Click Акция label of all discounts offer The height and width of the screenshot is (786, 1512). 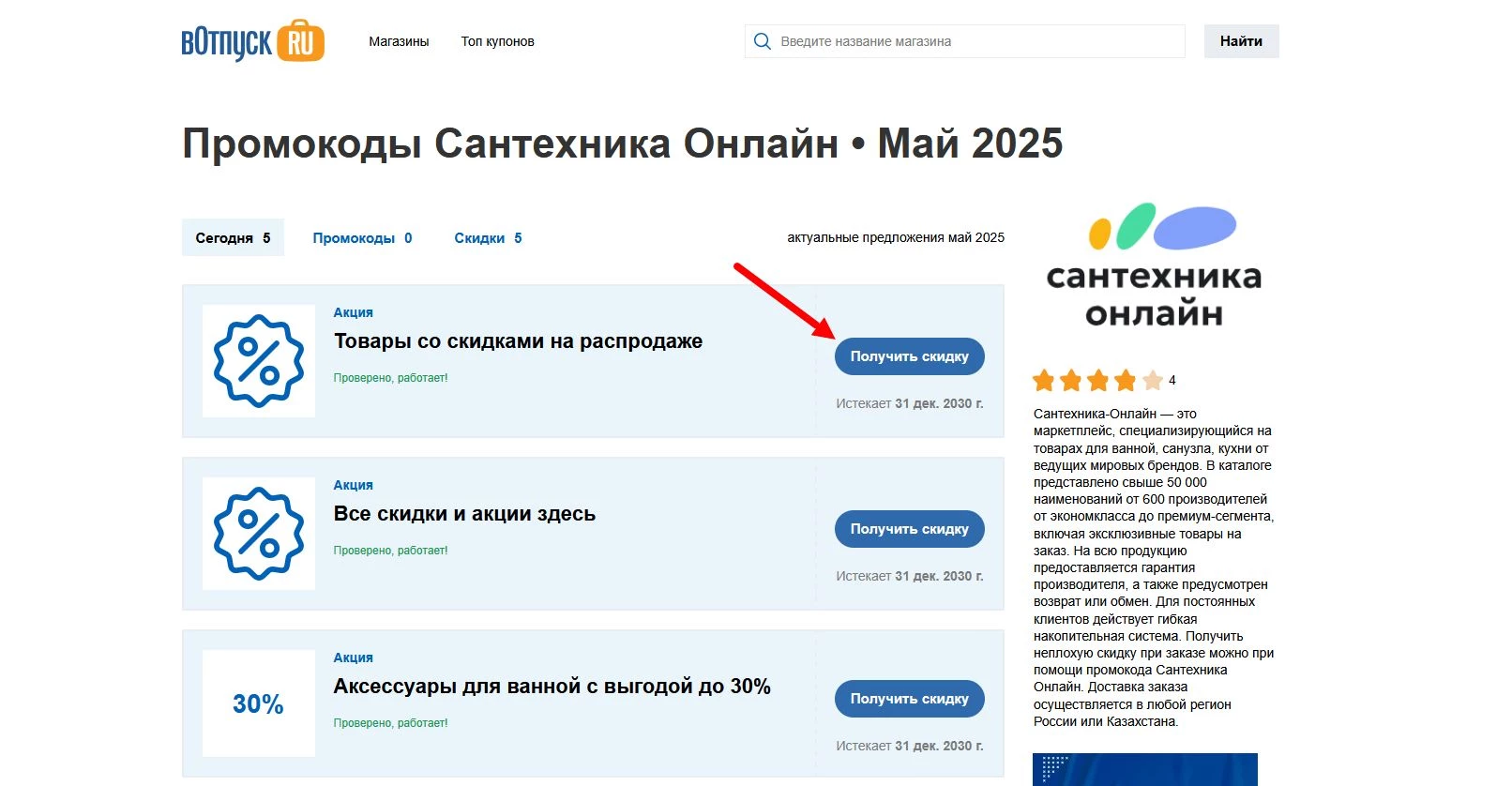point(354,485)
